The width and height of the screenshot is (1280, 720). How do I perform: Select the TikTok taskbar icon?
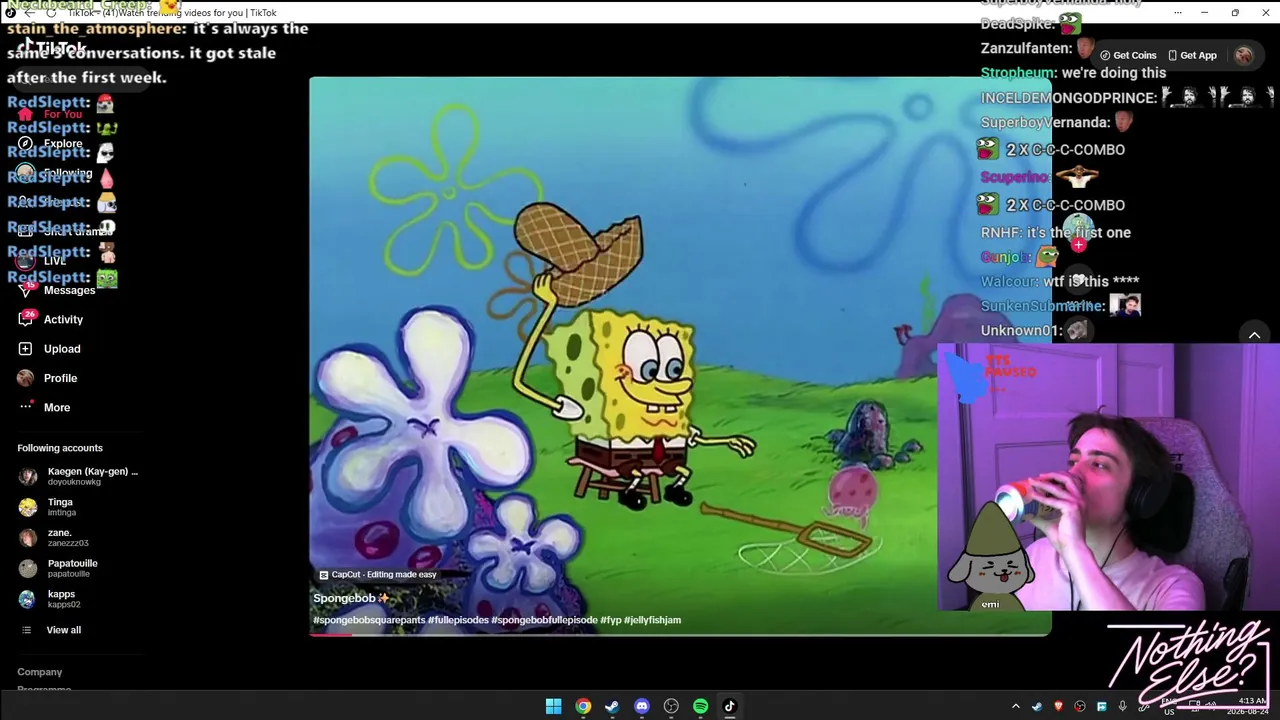point(730,706)
